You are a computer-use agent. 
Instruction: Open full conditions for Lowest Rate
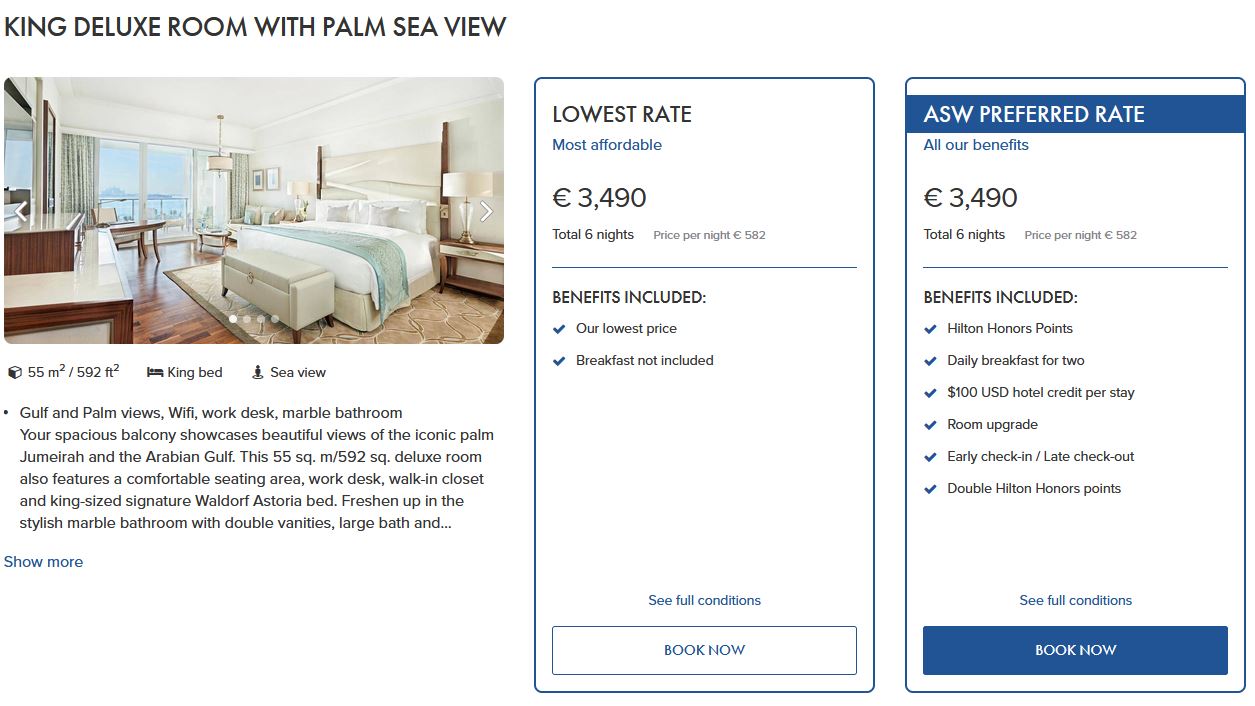click(x=704, y=601)
